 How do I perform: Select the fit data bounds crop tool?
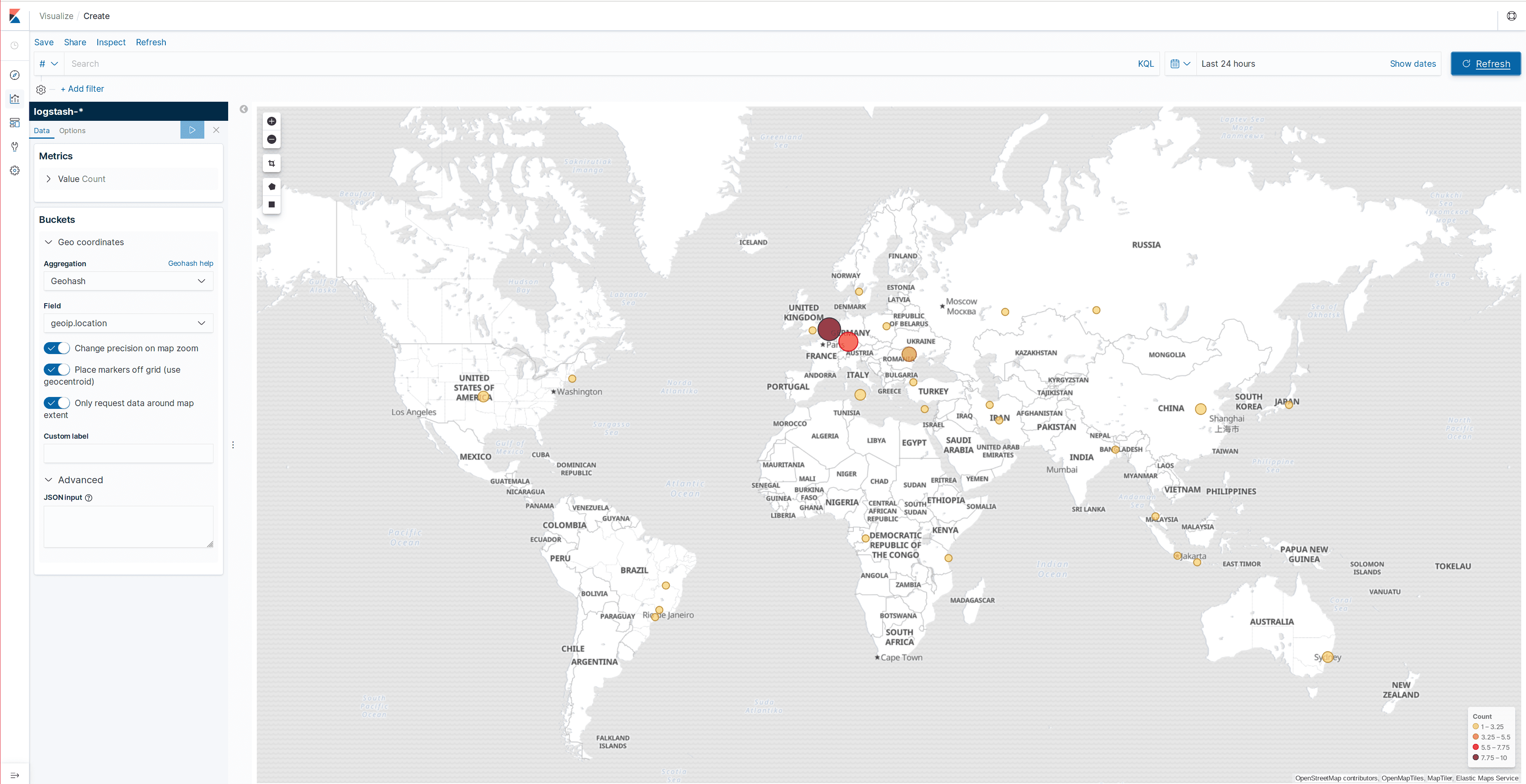point(271,163)
